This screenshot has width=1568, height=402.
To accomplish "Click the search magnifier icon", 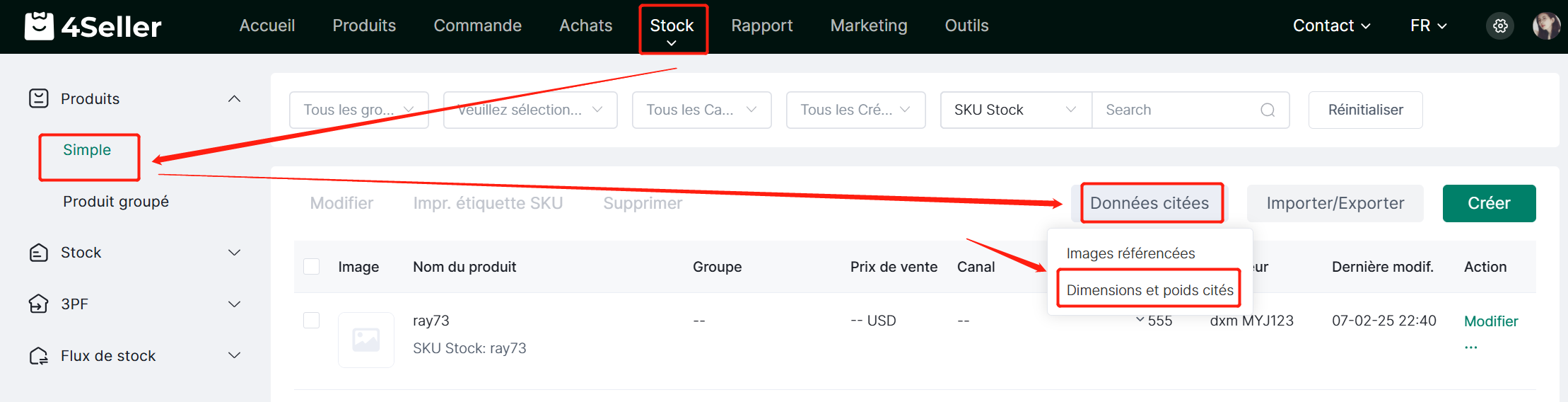I will pyautogui.click(x=1268, y=110).
